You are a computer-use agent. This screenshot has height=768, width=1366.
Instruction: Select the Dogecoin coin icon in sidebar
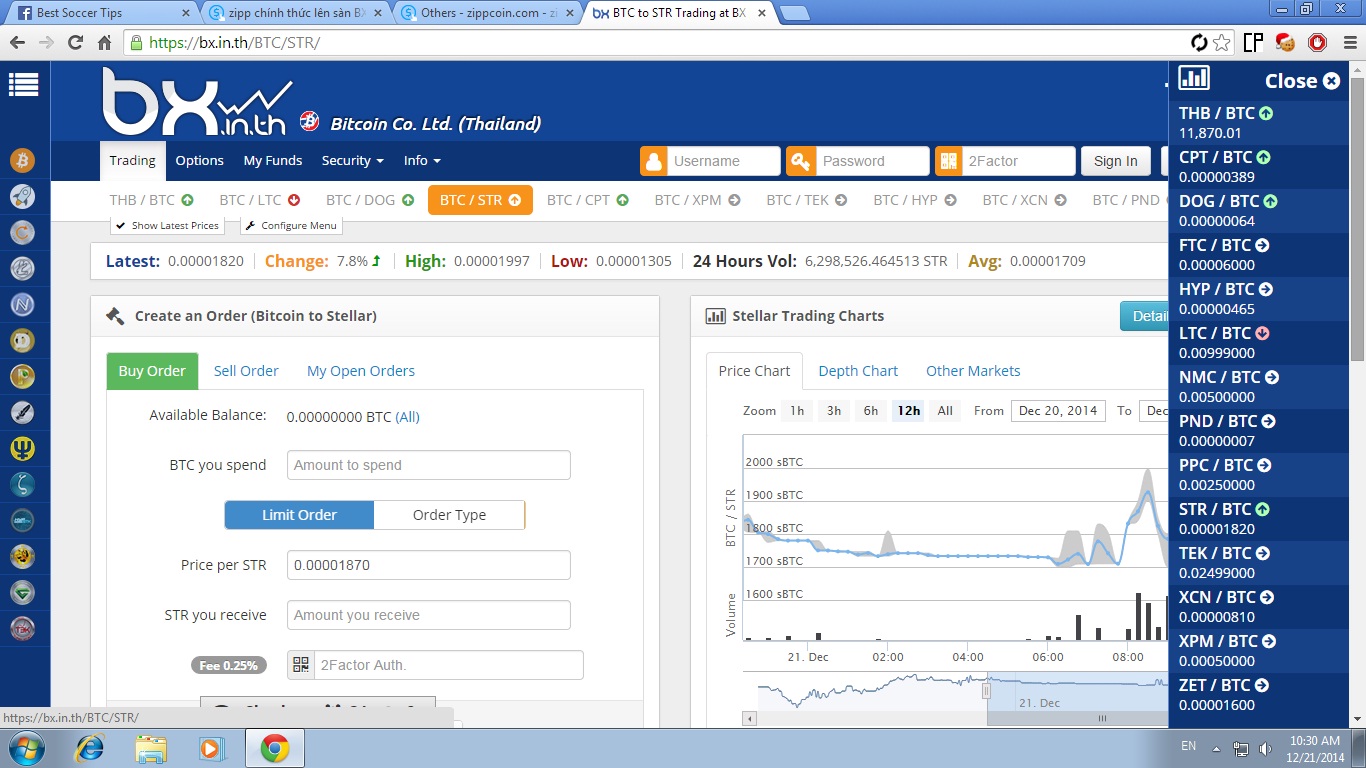click(23, 341)
